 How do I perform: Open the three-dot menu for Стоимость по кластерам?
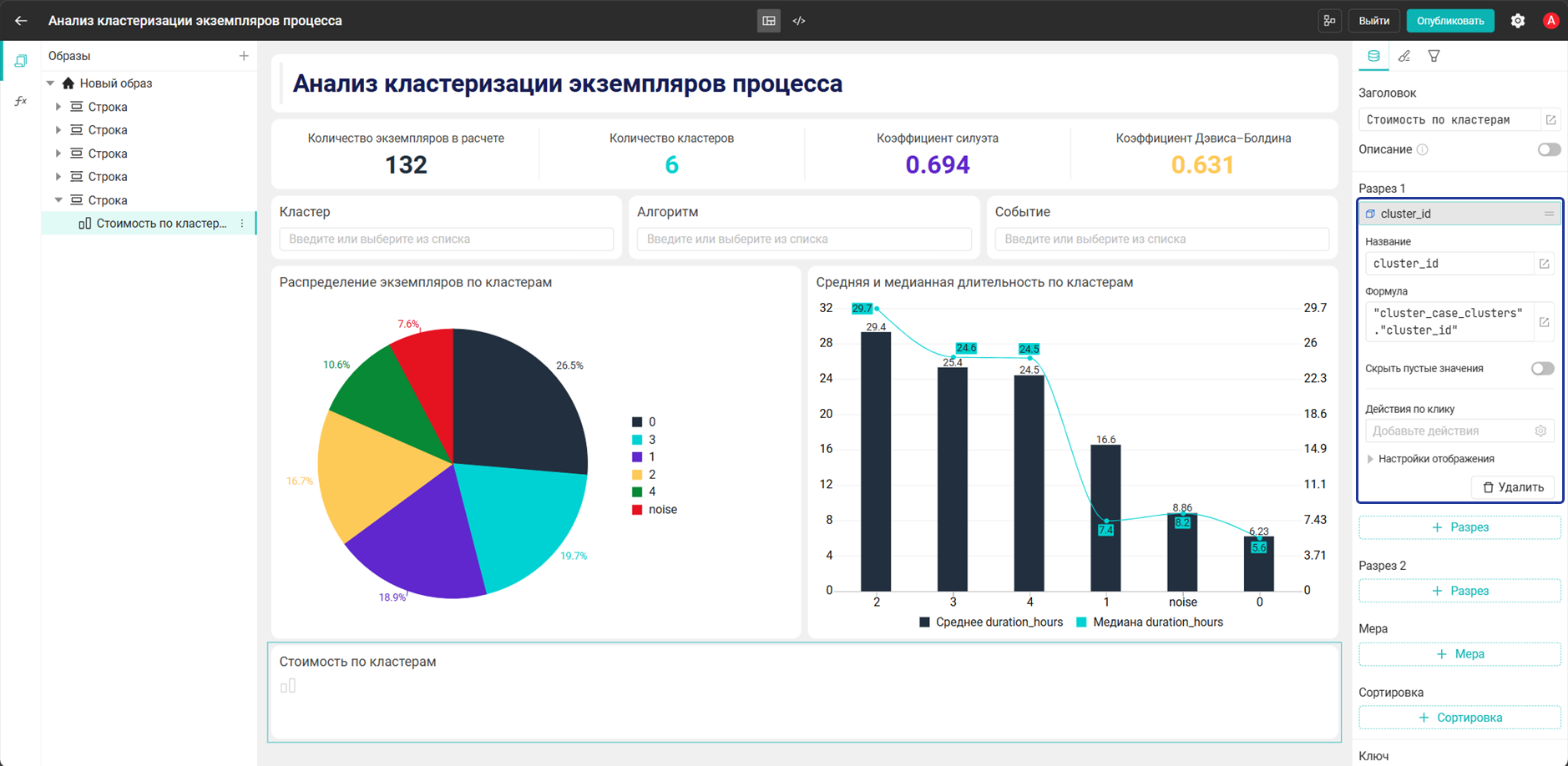(242, 224)
